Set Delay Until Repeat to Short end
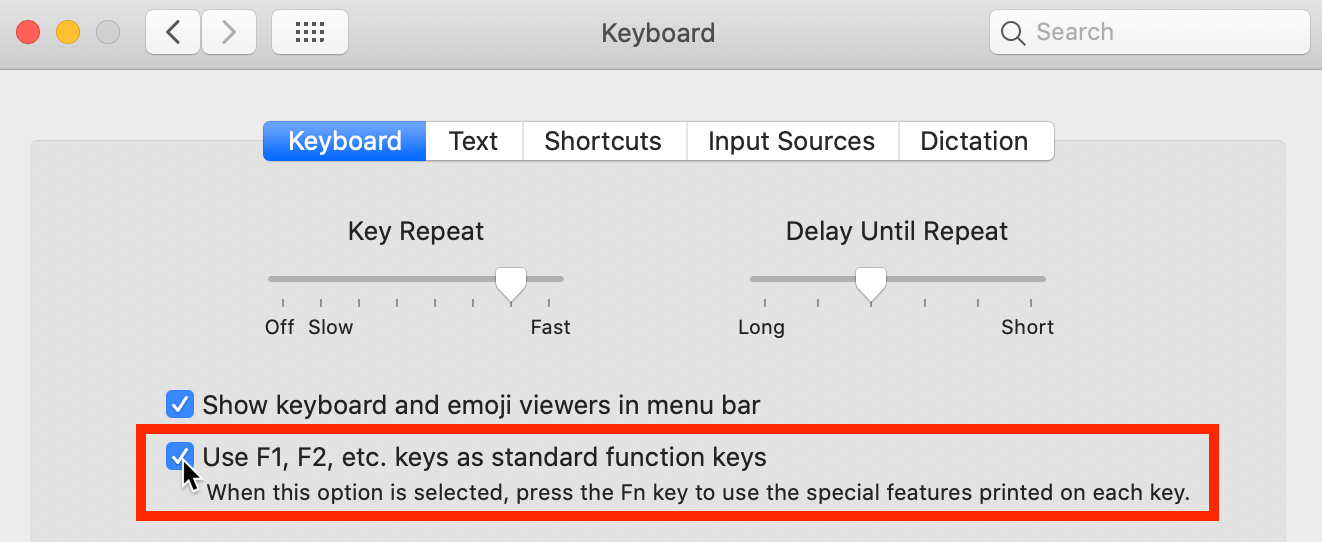Viewport: 1322px width, 542px height. [x=1031, y=302]
